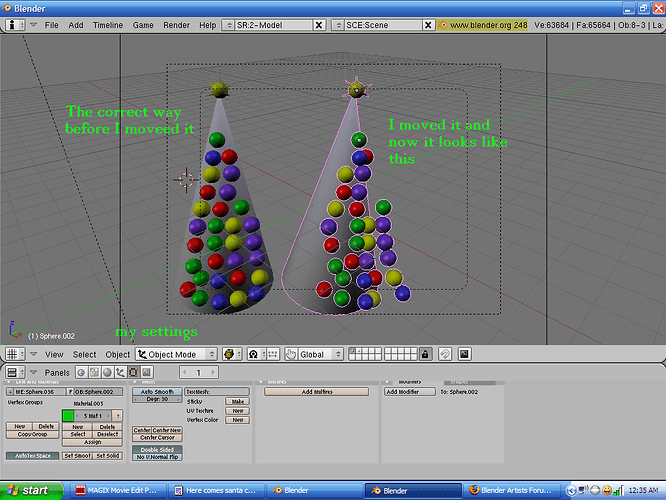The height and width of the screenshot is (500, 666).
Task: Select the Scene context panel icon
Action: (147, 373)
